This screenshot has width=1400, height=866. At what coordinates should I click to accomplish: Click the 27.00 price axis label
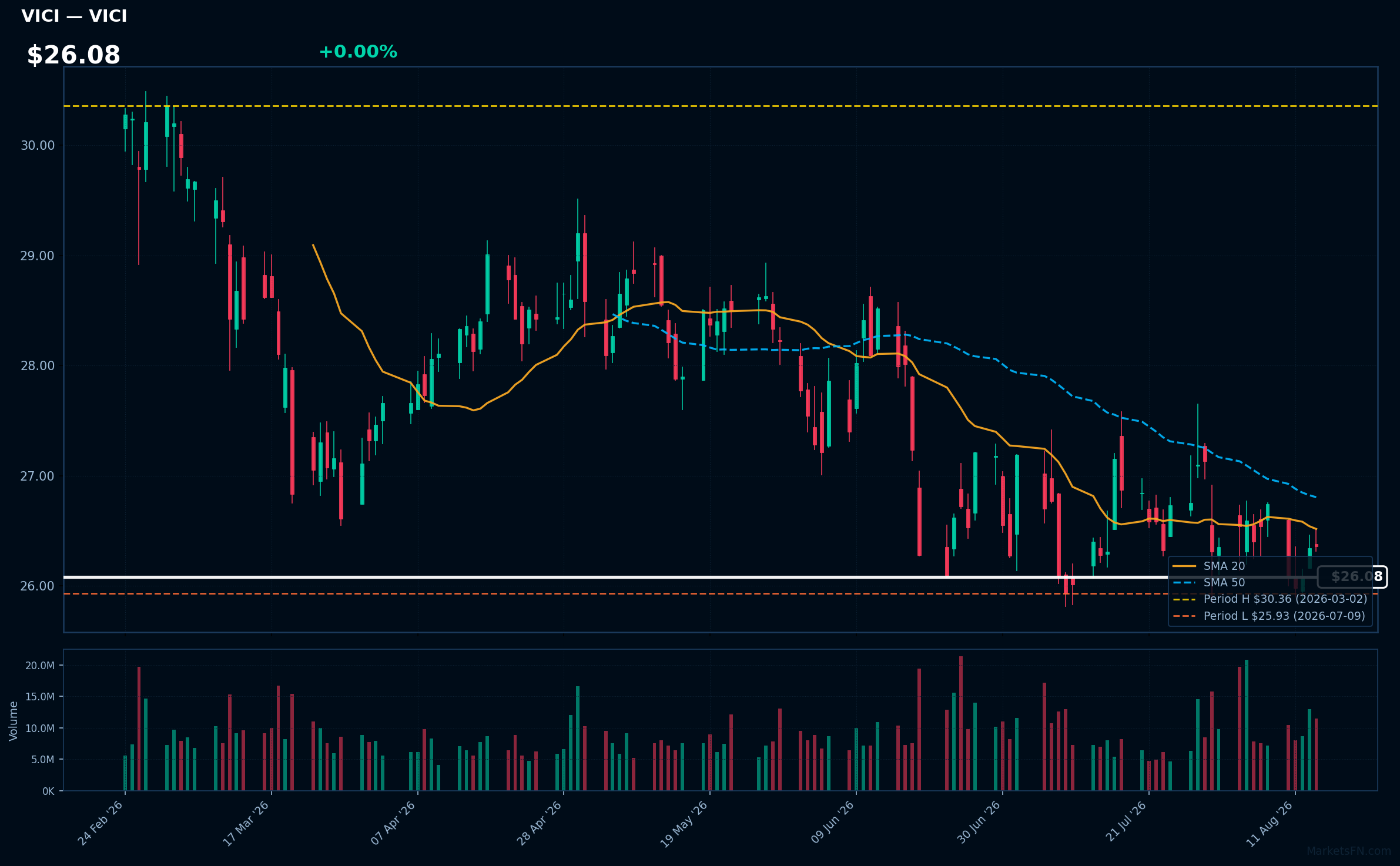click(x=38, y=476)
